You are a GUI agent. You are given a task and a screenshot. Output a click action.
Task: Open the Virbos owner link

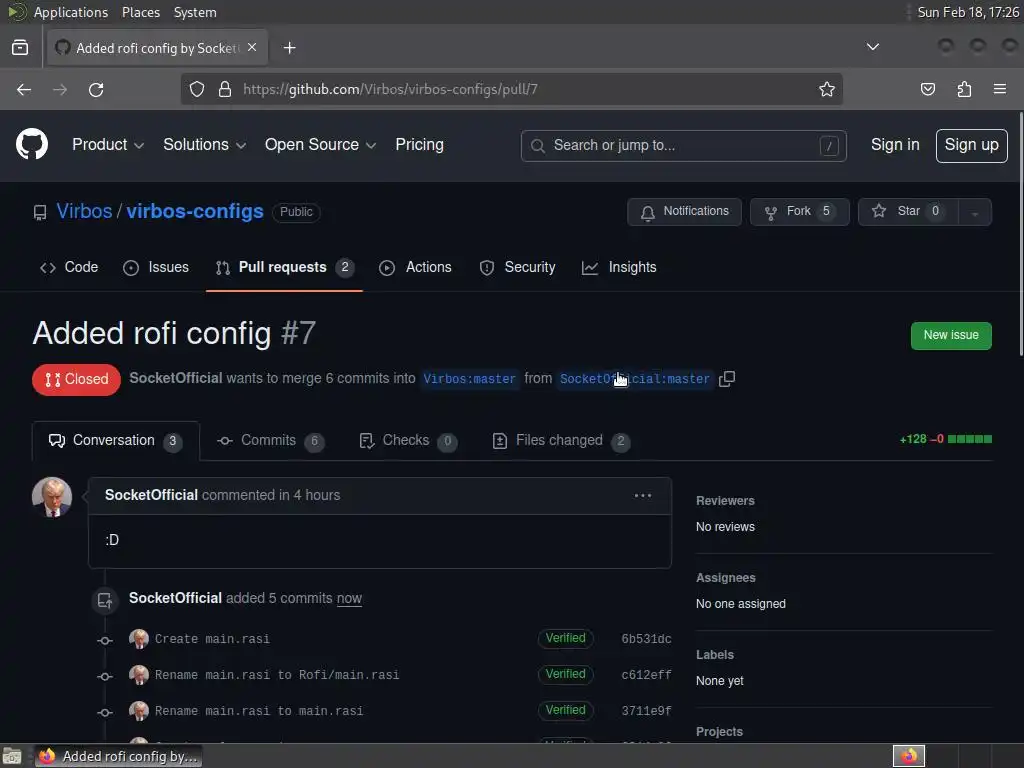(x=84, y=212)
